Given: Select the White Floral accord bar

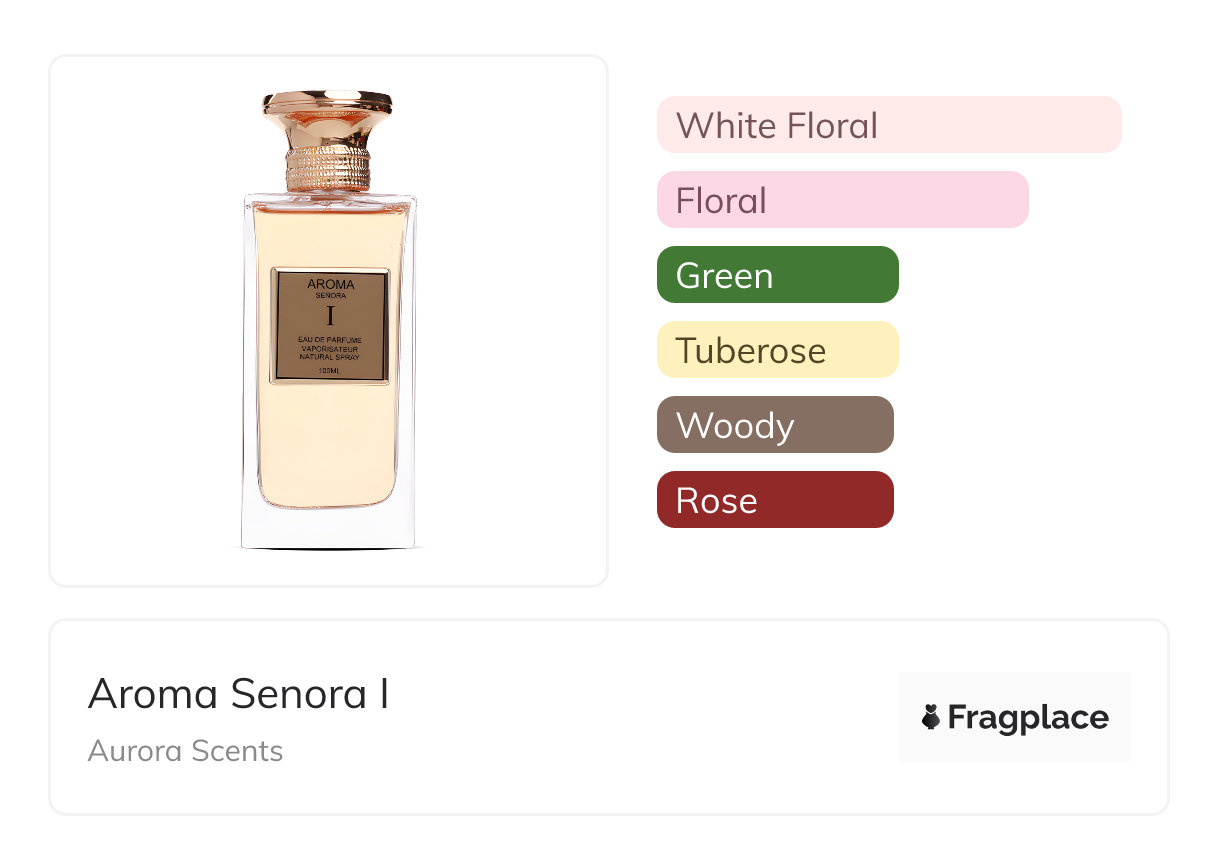Looking at the screenshot, I should (888, 125).
